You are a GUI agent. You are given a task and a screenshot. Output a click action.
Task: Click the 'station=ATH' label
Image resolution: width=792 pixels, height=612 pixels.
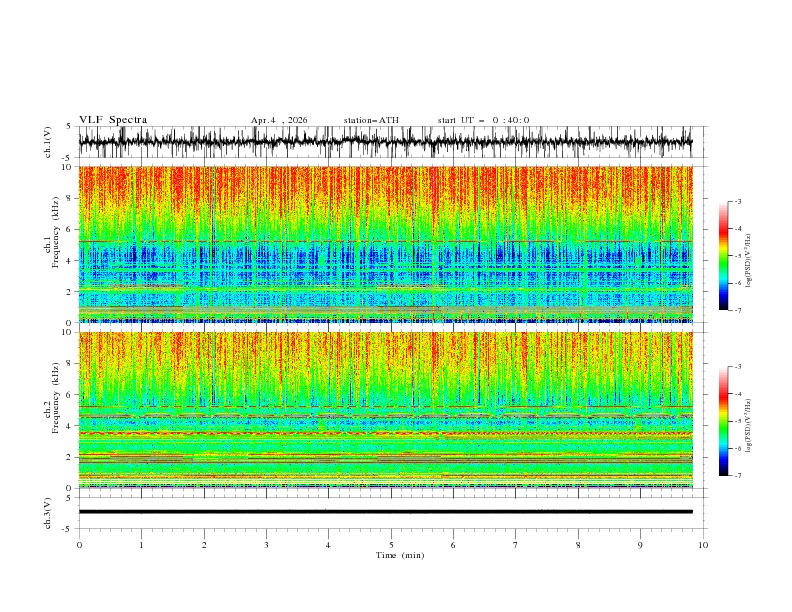[x=371, y=120]
